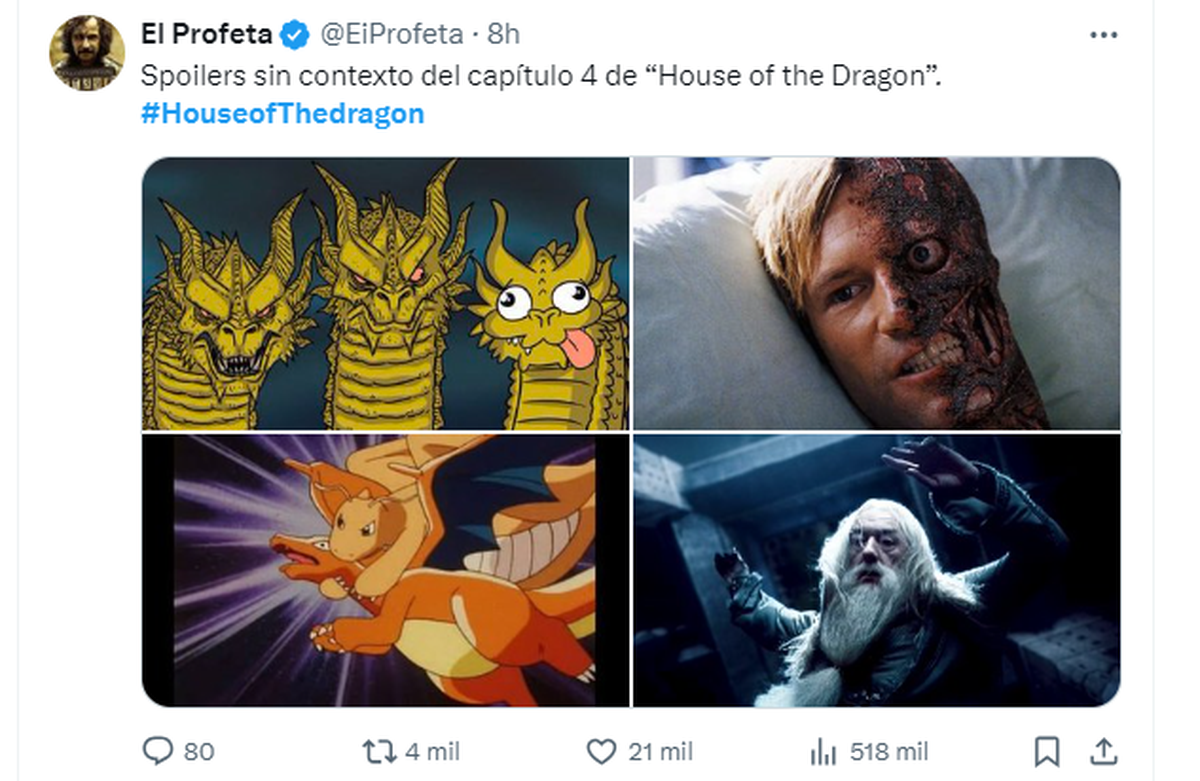Click the blue verified badge
The width and height of the screenshot is (1200, 781).
(294, 35)
